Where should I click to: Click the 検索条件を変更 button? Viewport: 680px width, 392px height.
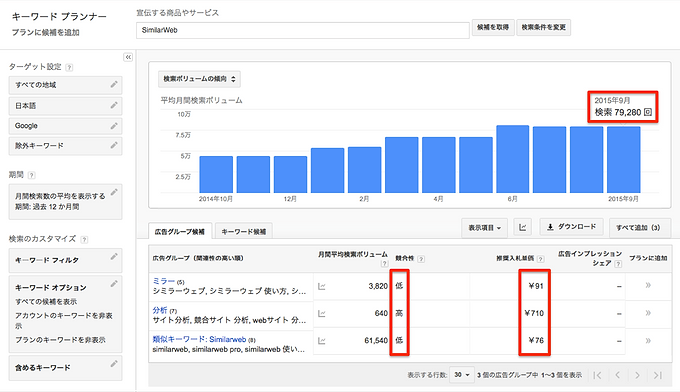point(543,27)
